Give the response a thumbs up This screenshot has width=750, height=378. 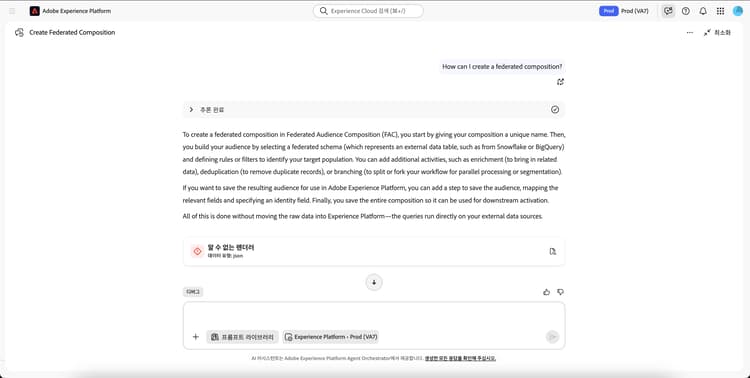[x=547, y=292]
